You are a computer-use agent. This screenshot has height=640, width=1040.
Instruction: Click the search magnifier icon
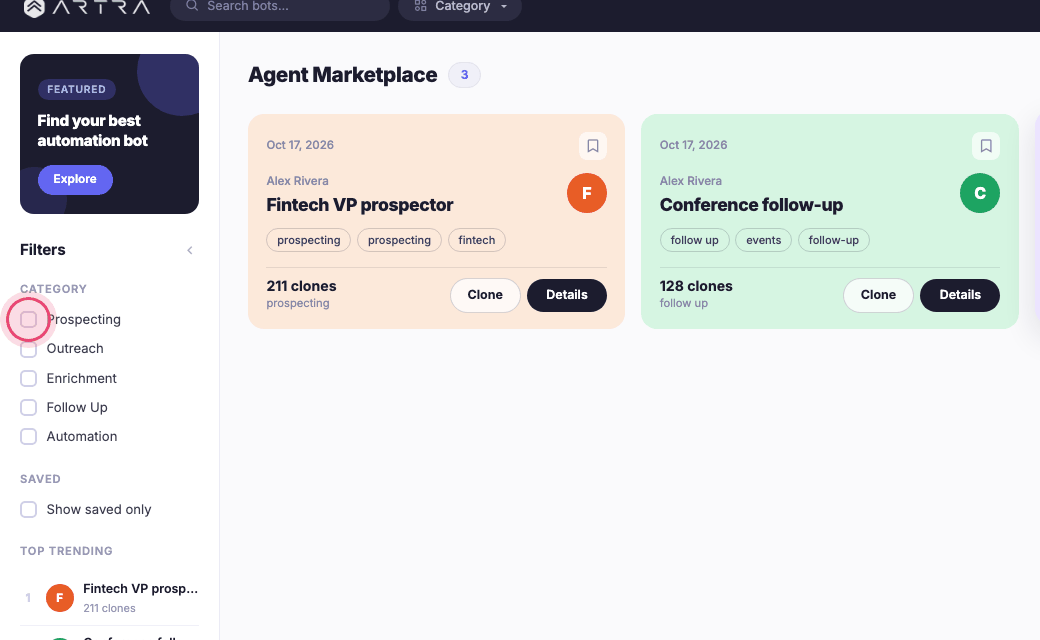192,6
